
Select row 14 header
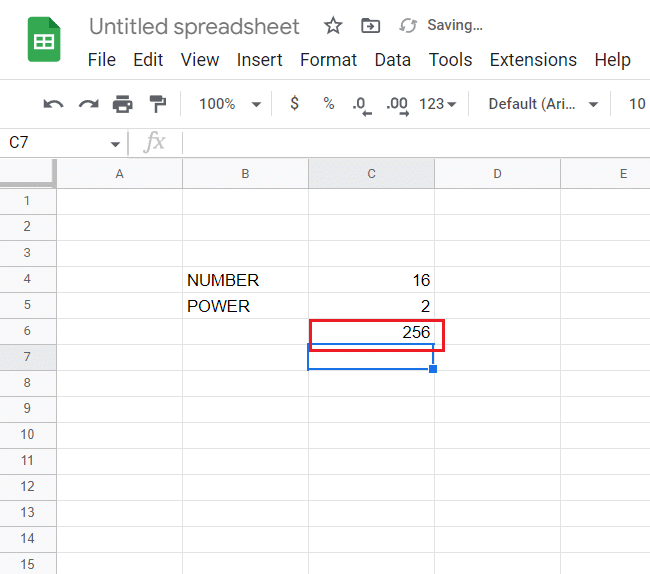click(27, 539)
